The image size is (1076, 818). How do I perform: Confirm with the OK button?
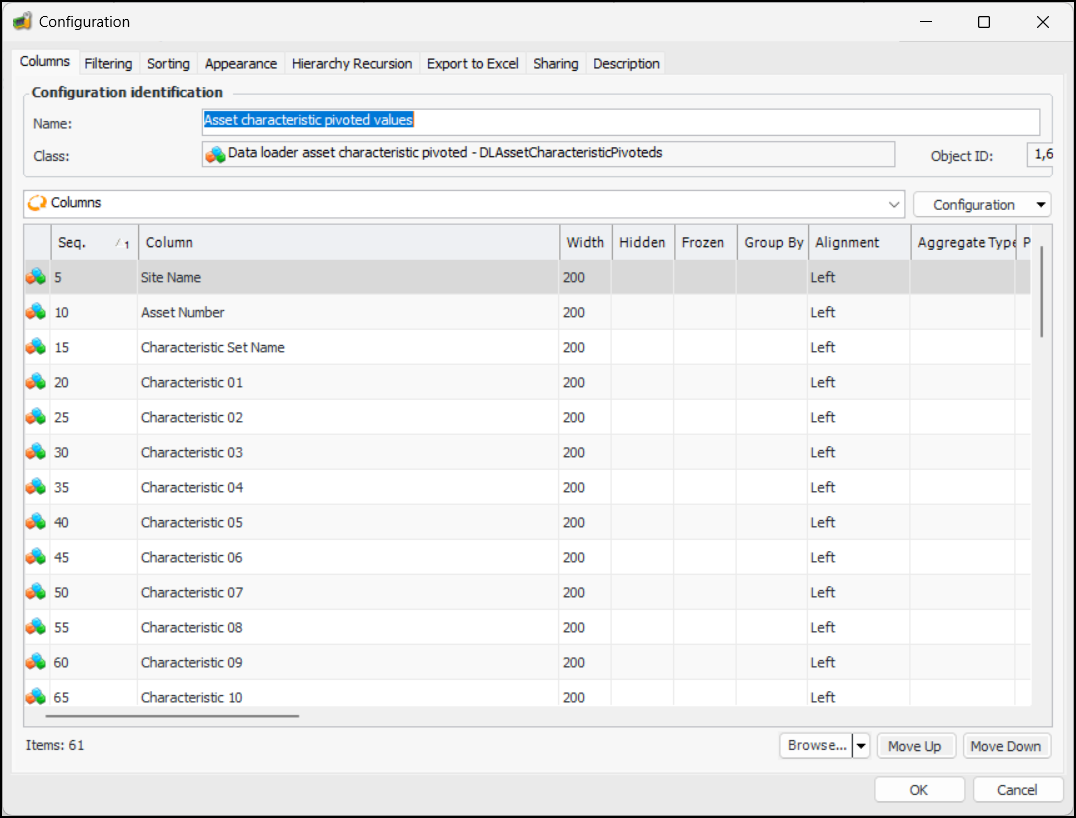(x=919, y=790)
